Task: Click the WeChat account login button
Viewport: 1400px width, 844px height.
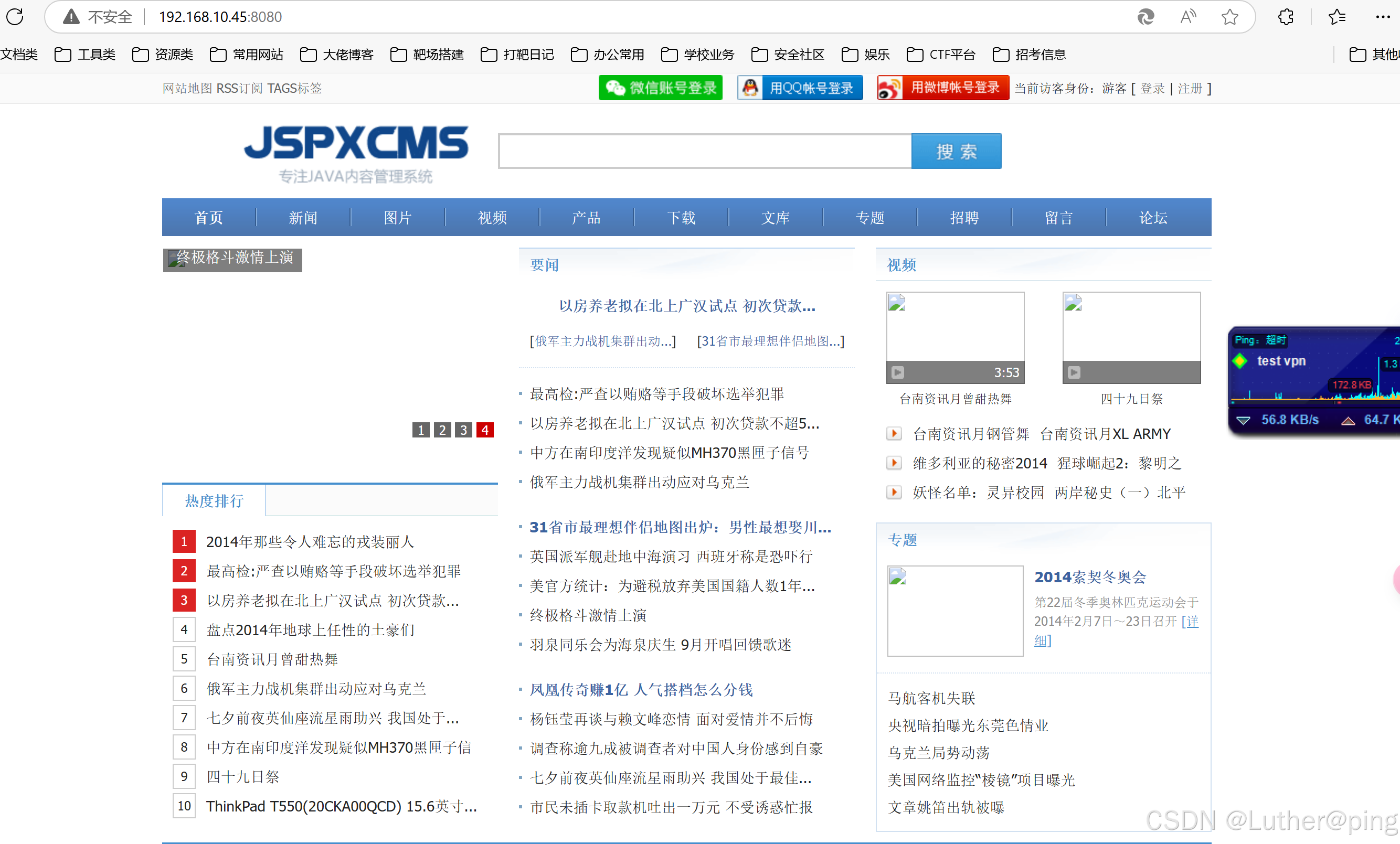Action: point(660,88)
